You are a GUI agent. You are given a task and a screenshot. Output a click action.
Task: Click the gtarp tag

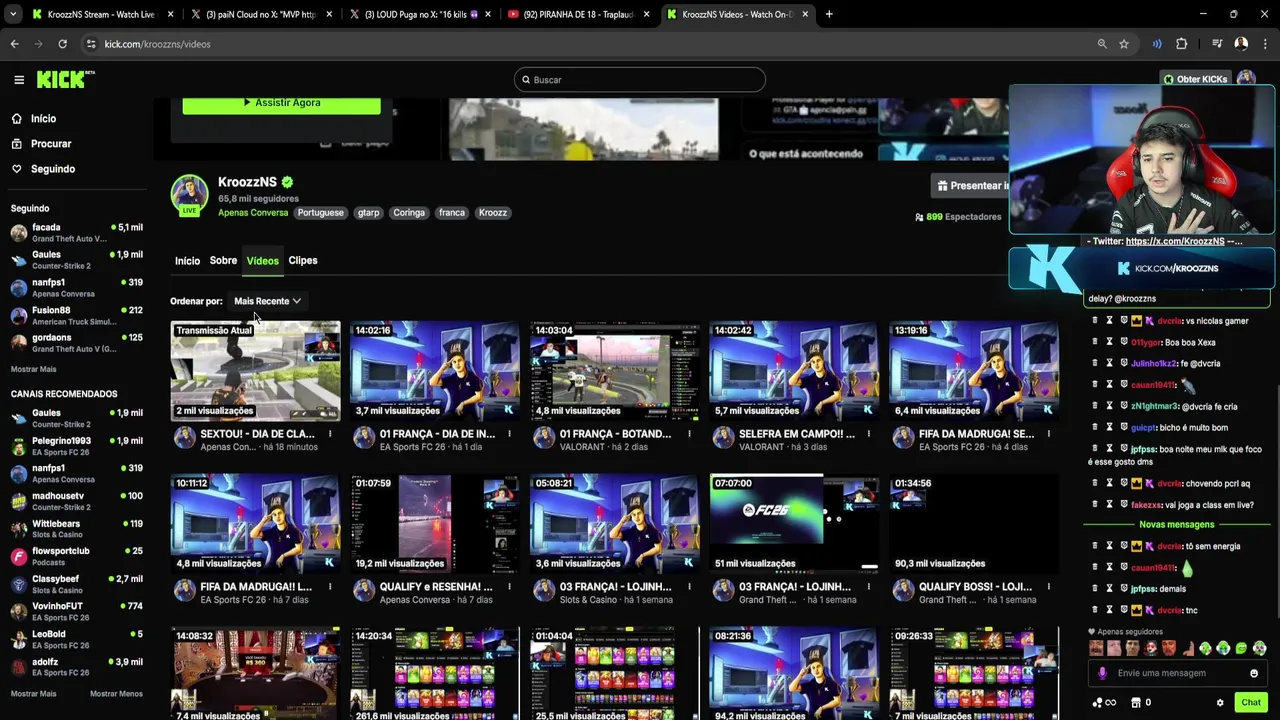pos(369,213)
